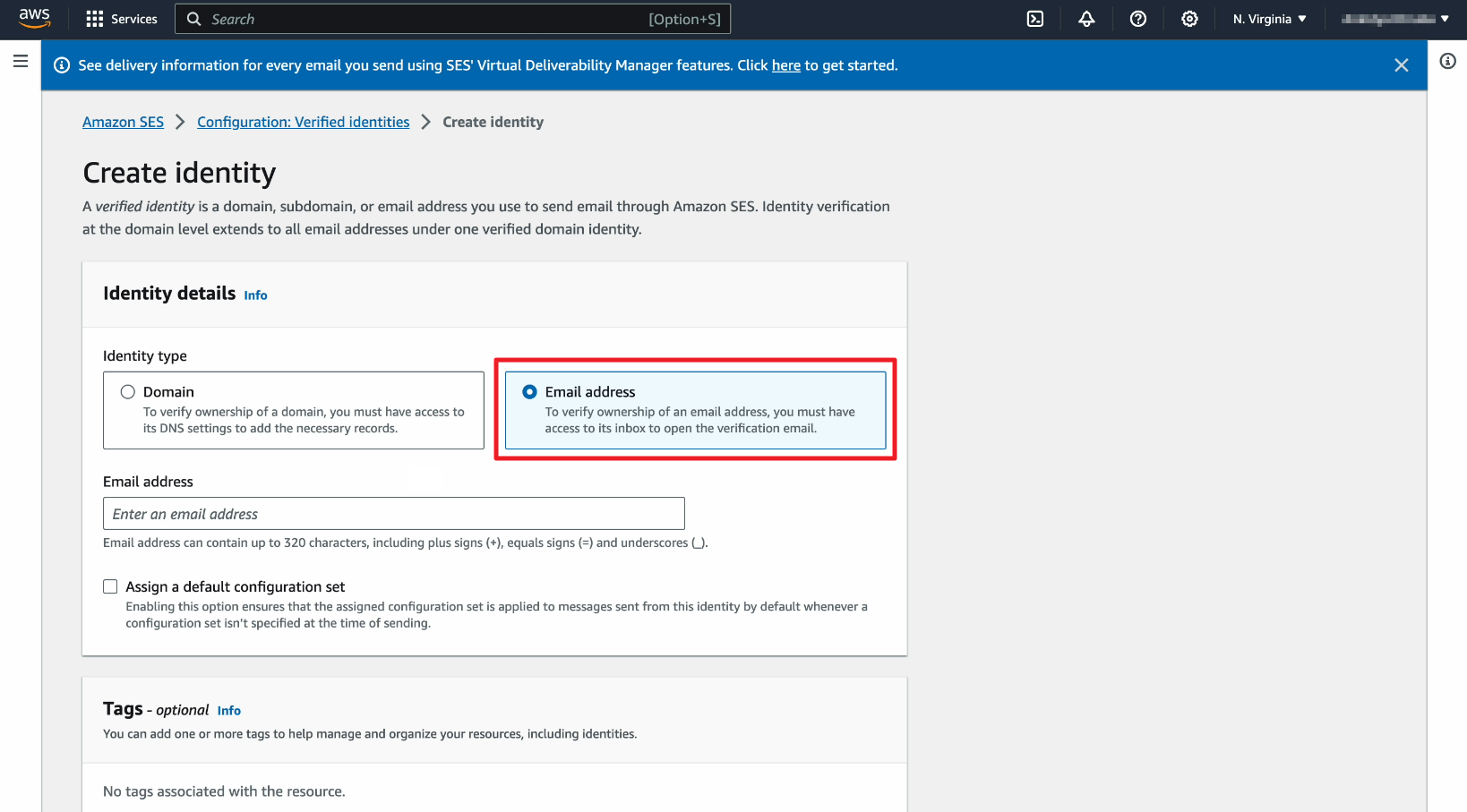Screen dimensions: 1467x812
Task: Open the help question mark icon
Action: click(x=1137, y=19)
